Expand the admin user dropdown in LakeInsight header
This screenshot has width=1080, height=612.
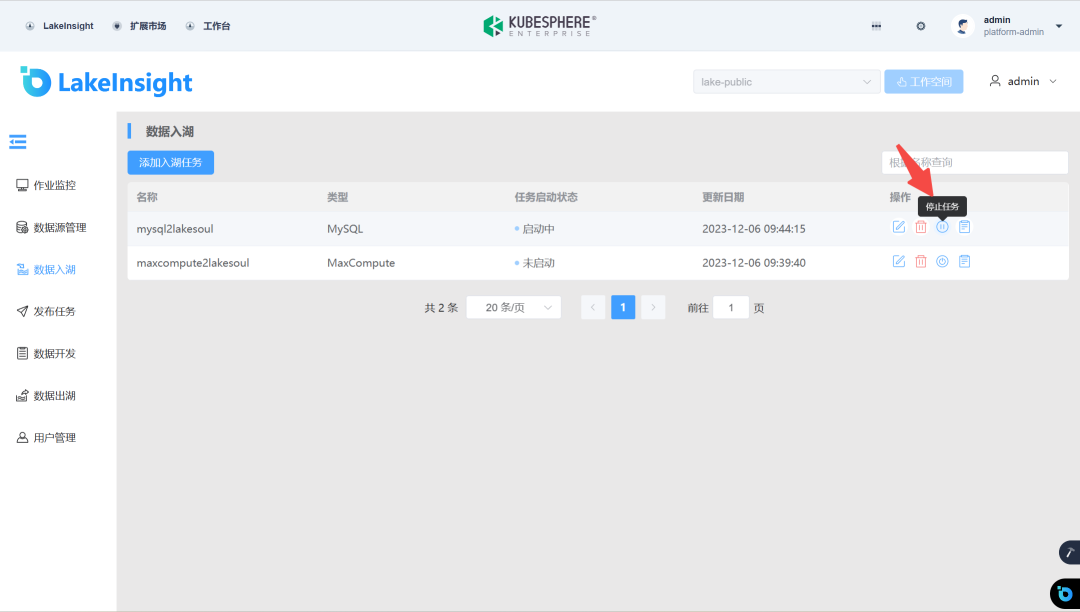pos(1023,81)
